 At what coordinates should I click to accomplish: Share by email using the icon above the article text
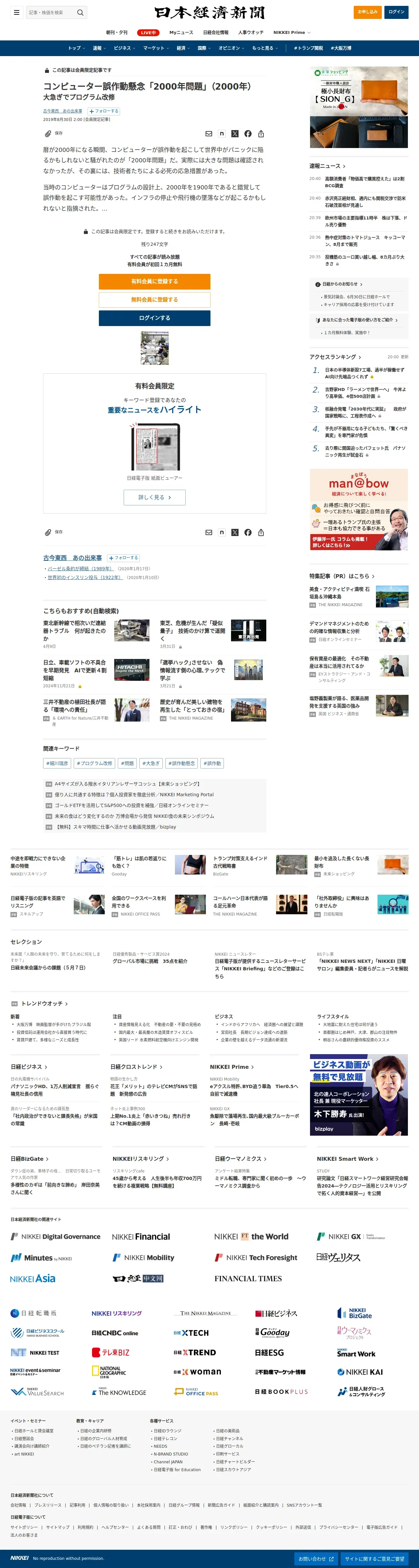tap(209, 133)
